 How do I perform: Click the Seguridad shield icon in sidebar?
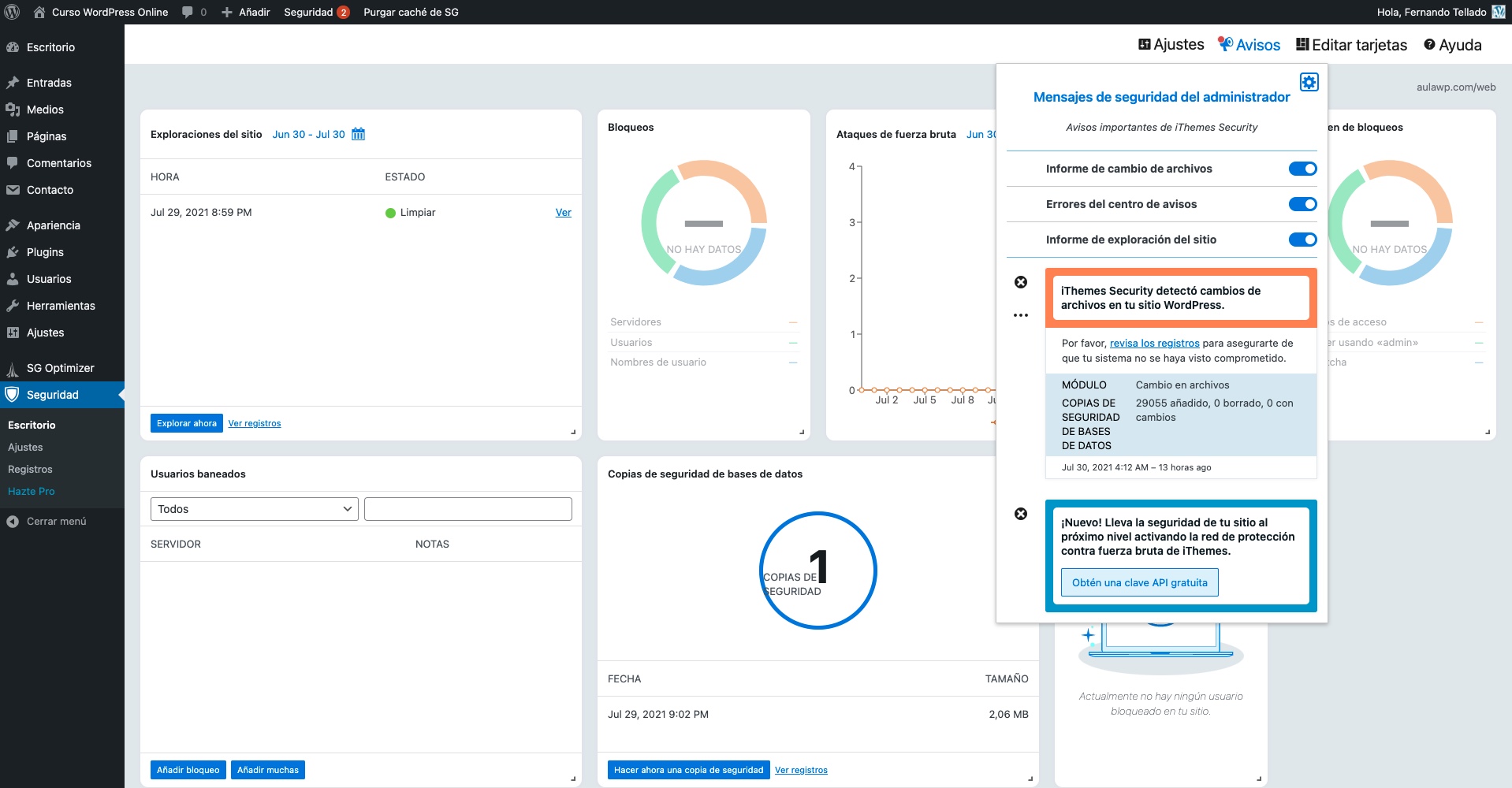point(13,395)
